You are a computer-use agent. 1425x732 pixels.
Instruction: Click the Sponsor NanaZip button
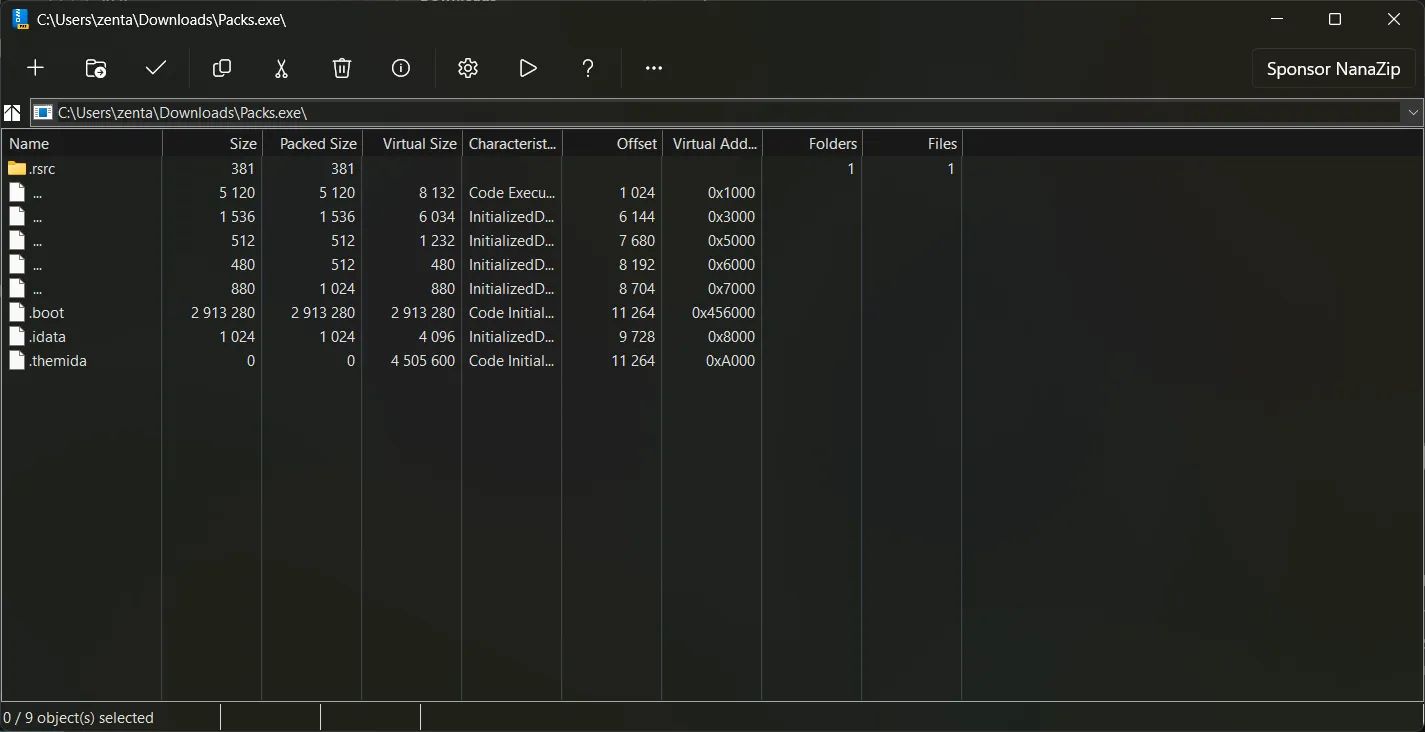tap(1333, 69)
